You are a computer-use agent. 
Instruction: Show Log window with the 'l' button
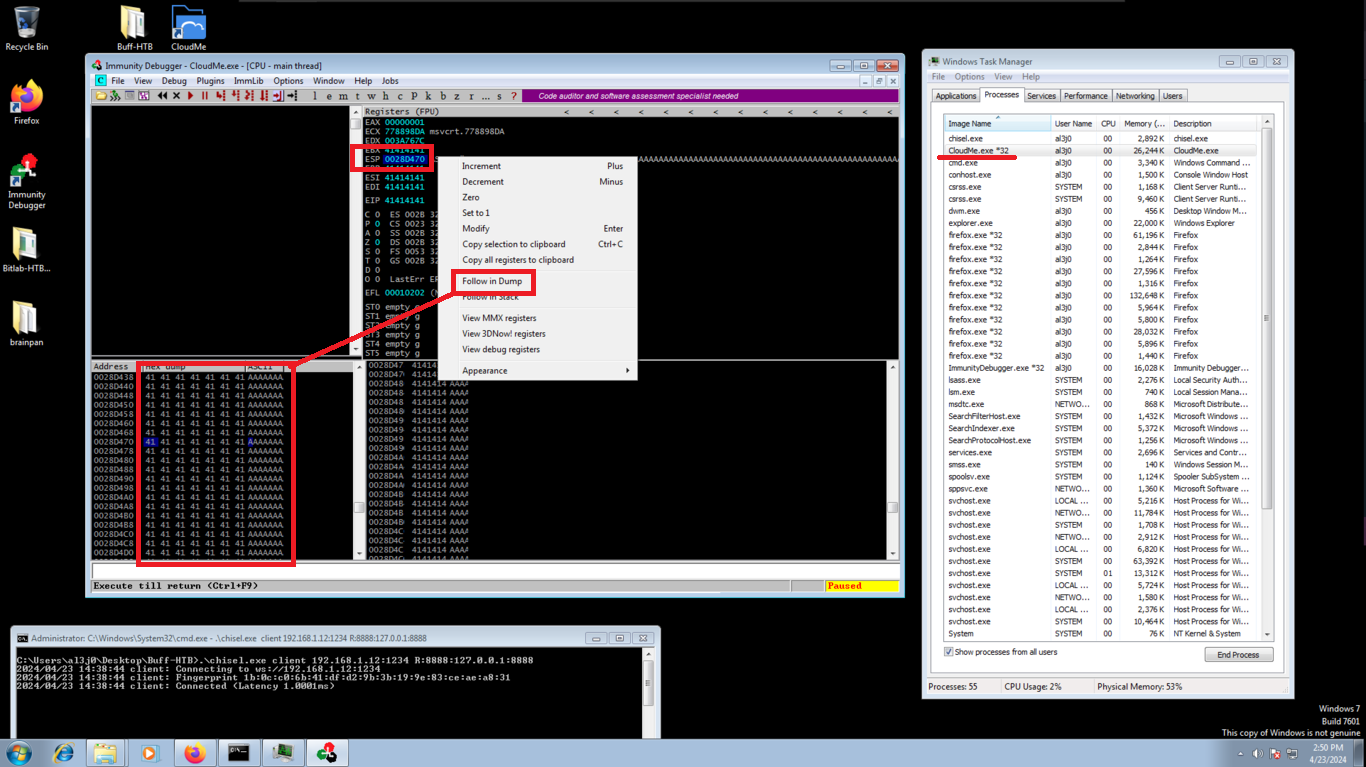(x=314, y=96)
